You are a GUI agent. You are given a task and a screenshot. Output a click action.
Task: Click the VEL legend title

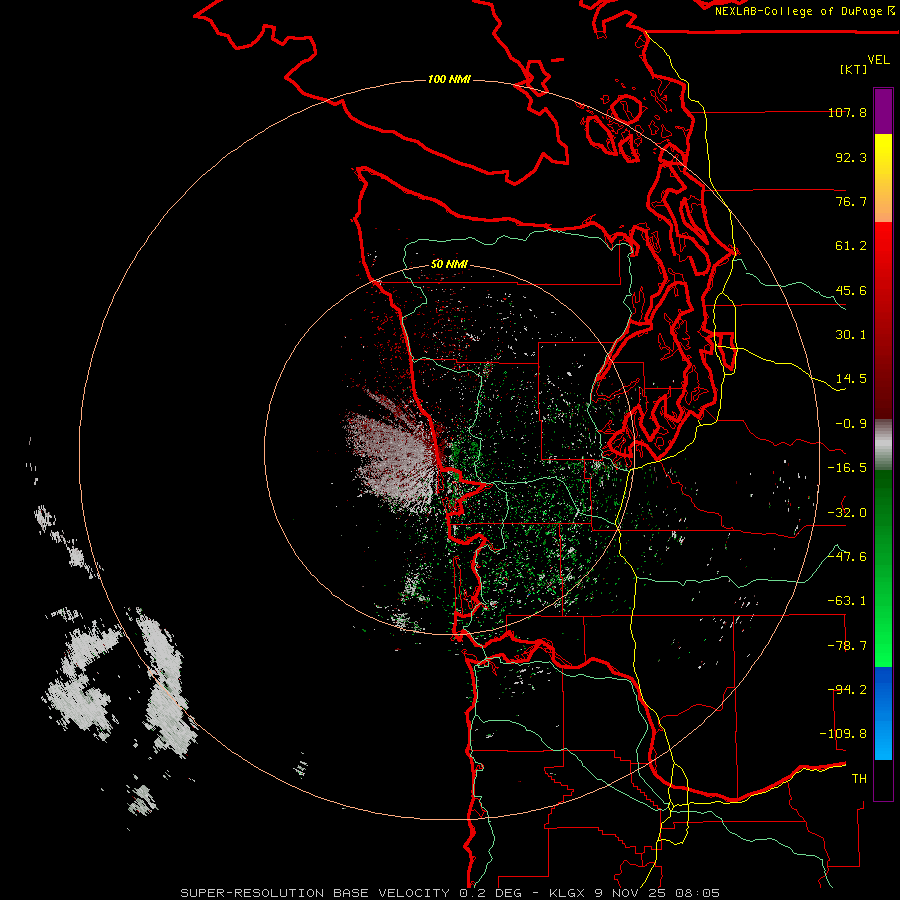[x=878, y=60]
